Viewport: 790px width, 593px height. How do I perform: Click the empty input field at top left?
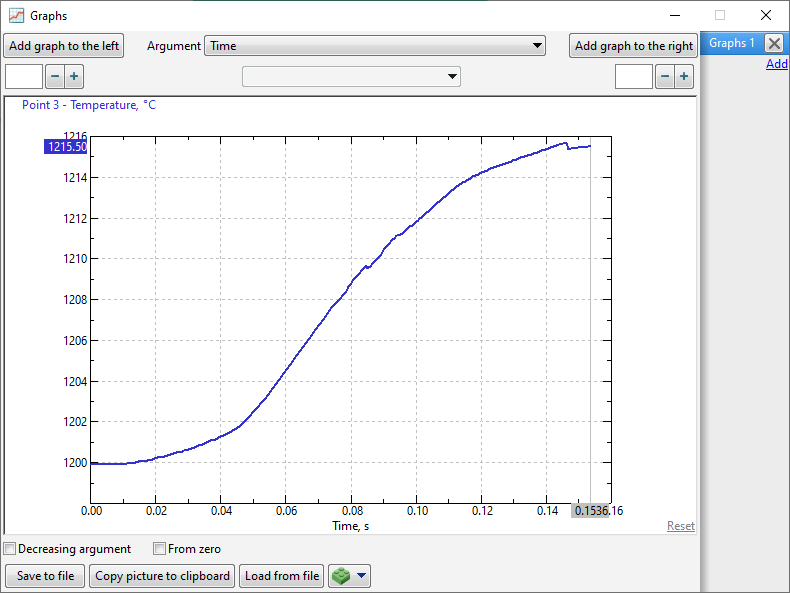click(24, 77)
